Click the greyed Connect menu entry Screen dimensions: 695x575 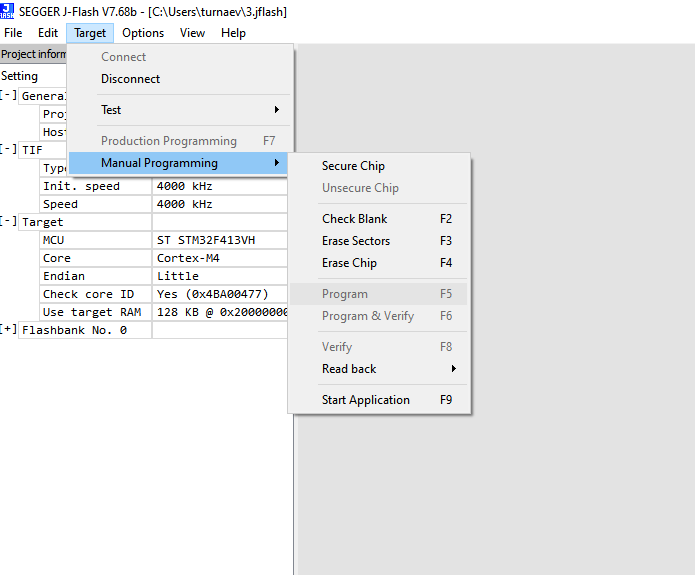click(181, 57)
